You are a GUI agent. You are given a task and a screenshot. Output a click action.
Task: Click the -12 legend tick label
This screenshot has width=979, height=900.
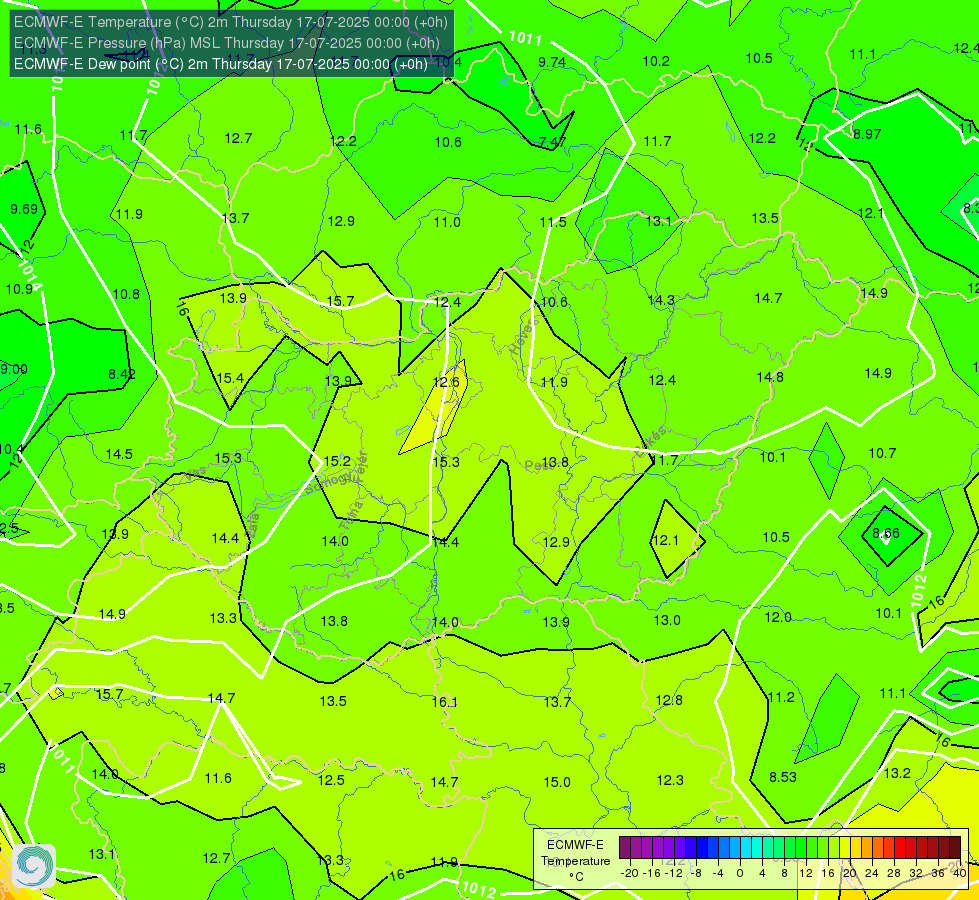pyautogui.click(x=674, y=873)
